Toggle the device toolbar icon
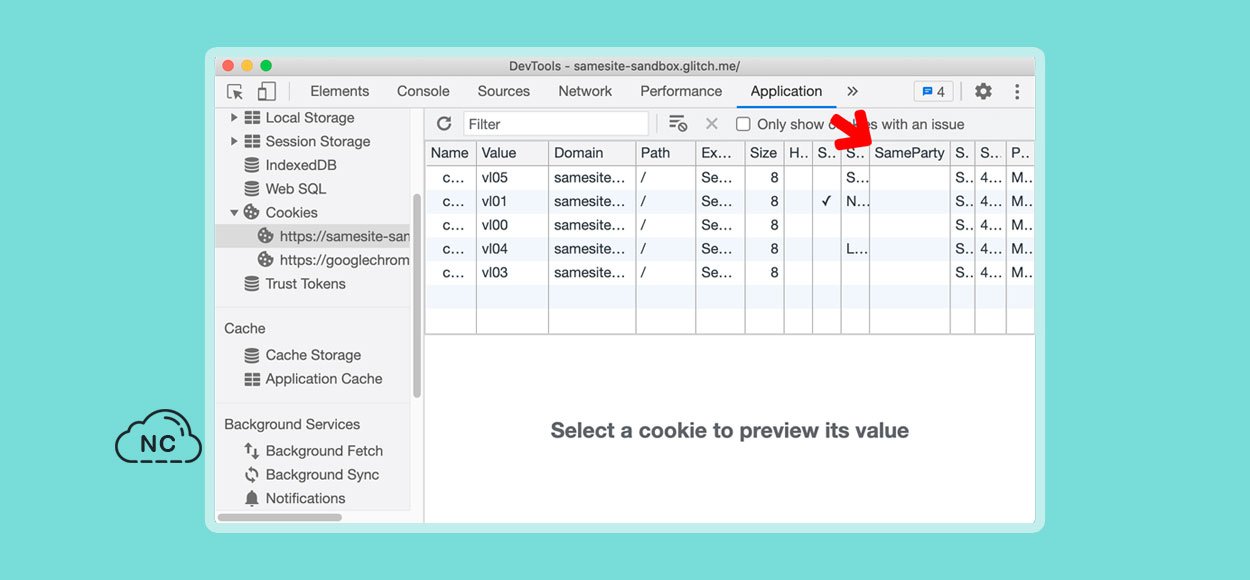Viewport: 1250px width, 580px height. coord(266,92)
